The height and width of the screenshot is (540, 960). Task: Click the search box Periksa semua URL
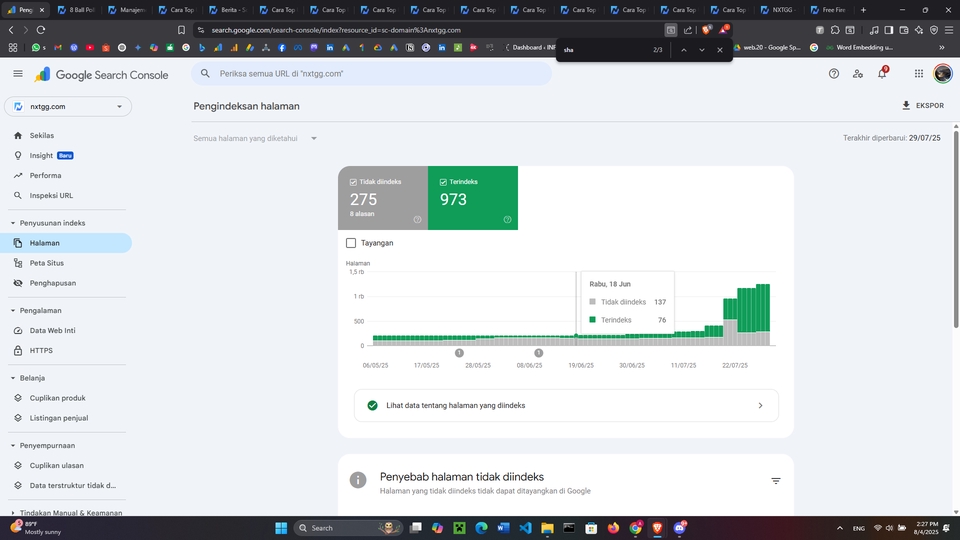coord(380,74)
